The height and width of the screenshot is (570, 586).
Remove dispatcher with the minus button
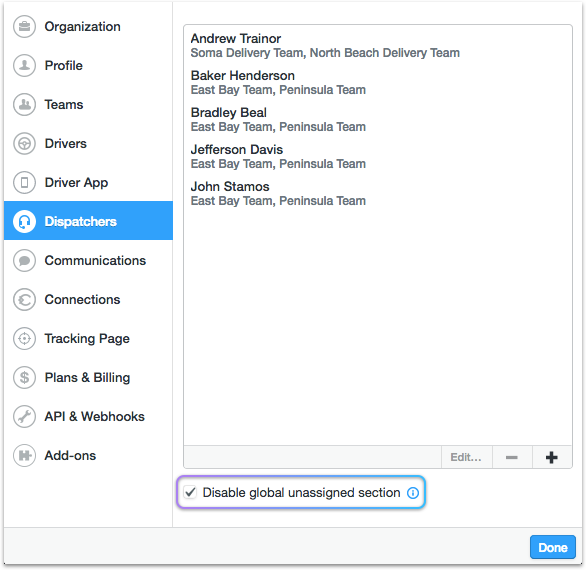[x=512, y=457]
